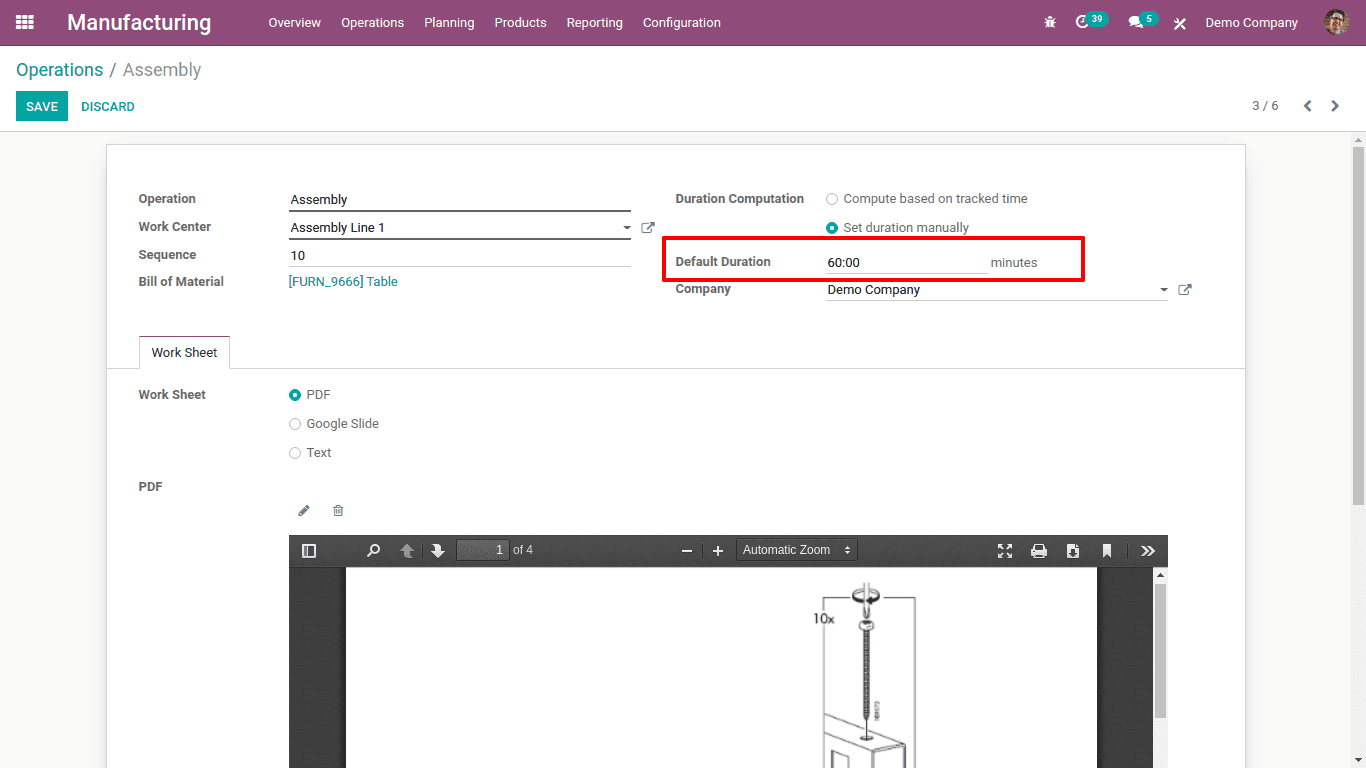Delete the PDF with trash icon
Screen dimensions: 1366x768
[338, 511]
